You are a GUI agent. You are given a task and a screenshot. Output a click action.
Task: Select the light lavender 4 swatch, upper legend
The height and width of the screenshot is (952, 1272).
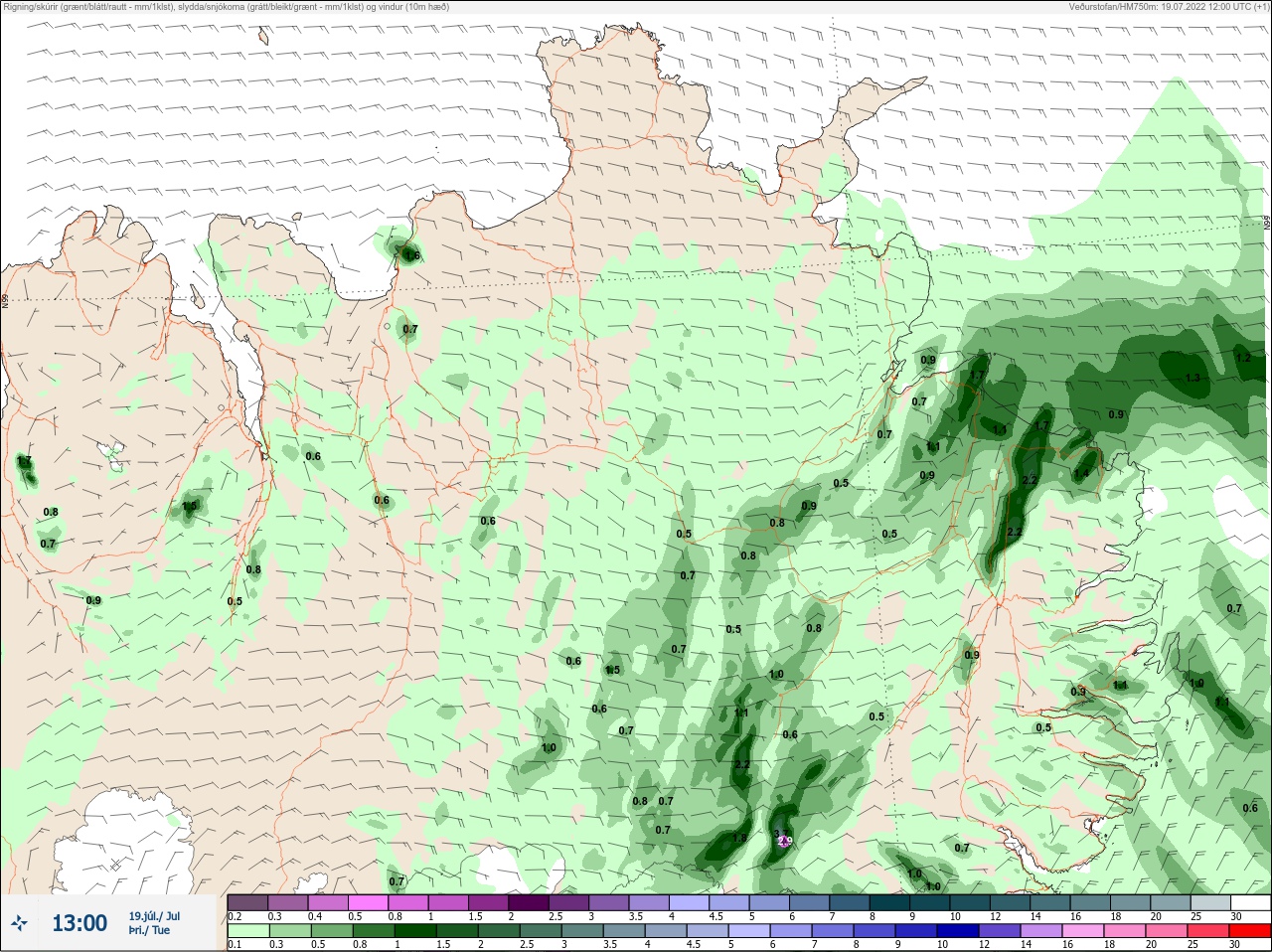[x=689, y=902]
